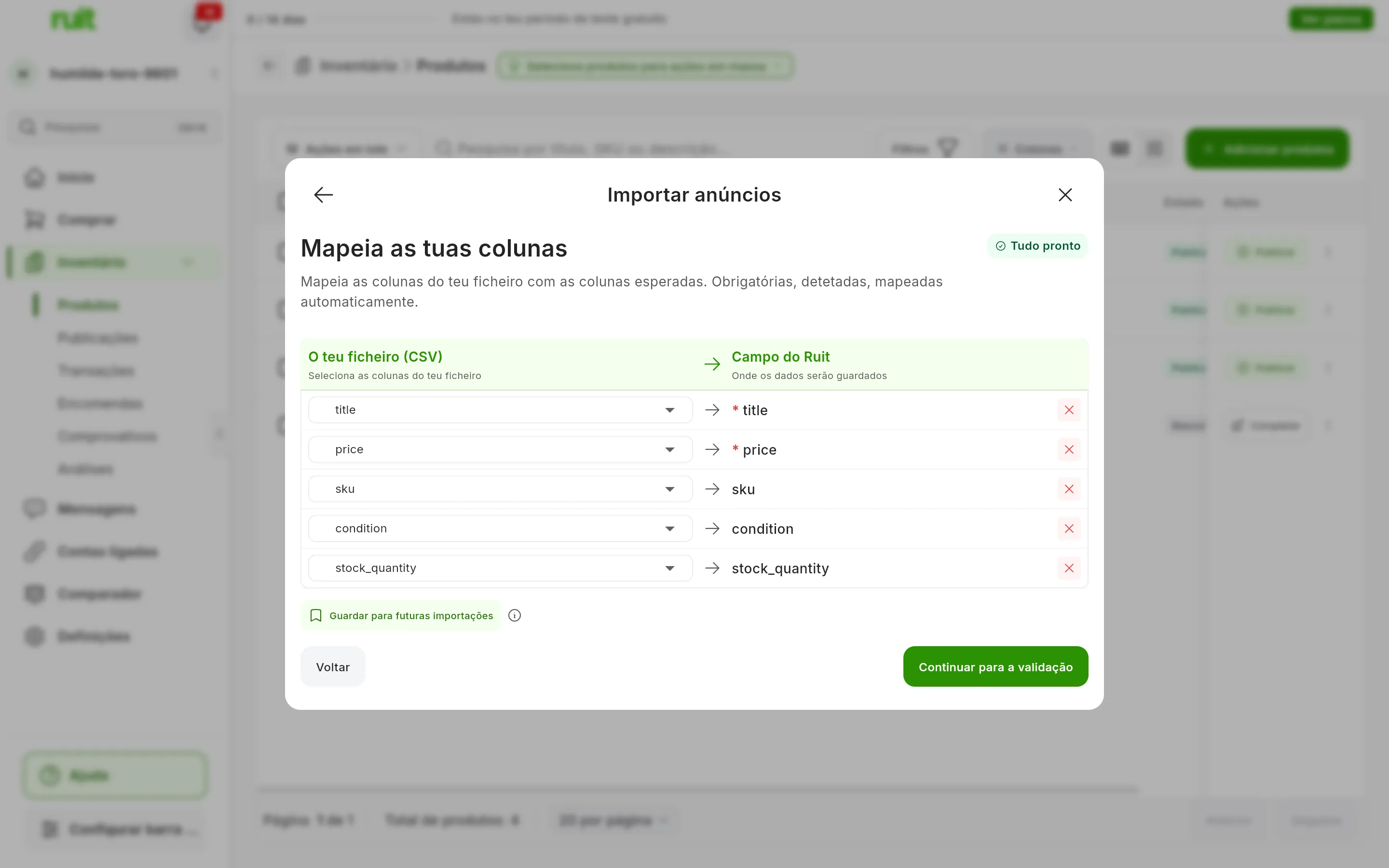Image resolution: width=1389 pixels, height=868 pixels.
Task: Open the stock_quantity CSV column dropdown
Action: [500, 569]
